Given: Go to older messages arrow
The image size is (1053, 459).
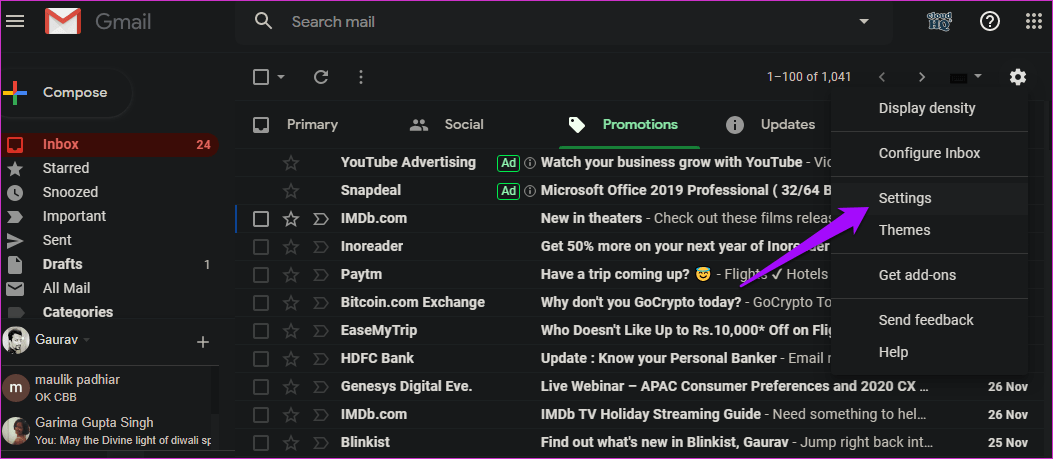Looking at the screenshot, I should (922, 77).
